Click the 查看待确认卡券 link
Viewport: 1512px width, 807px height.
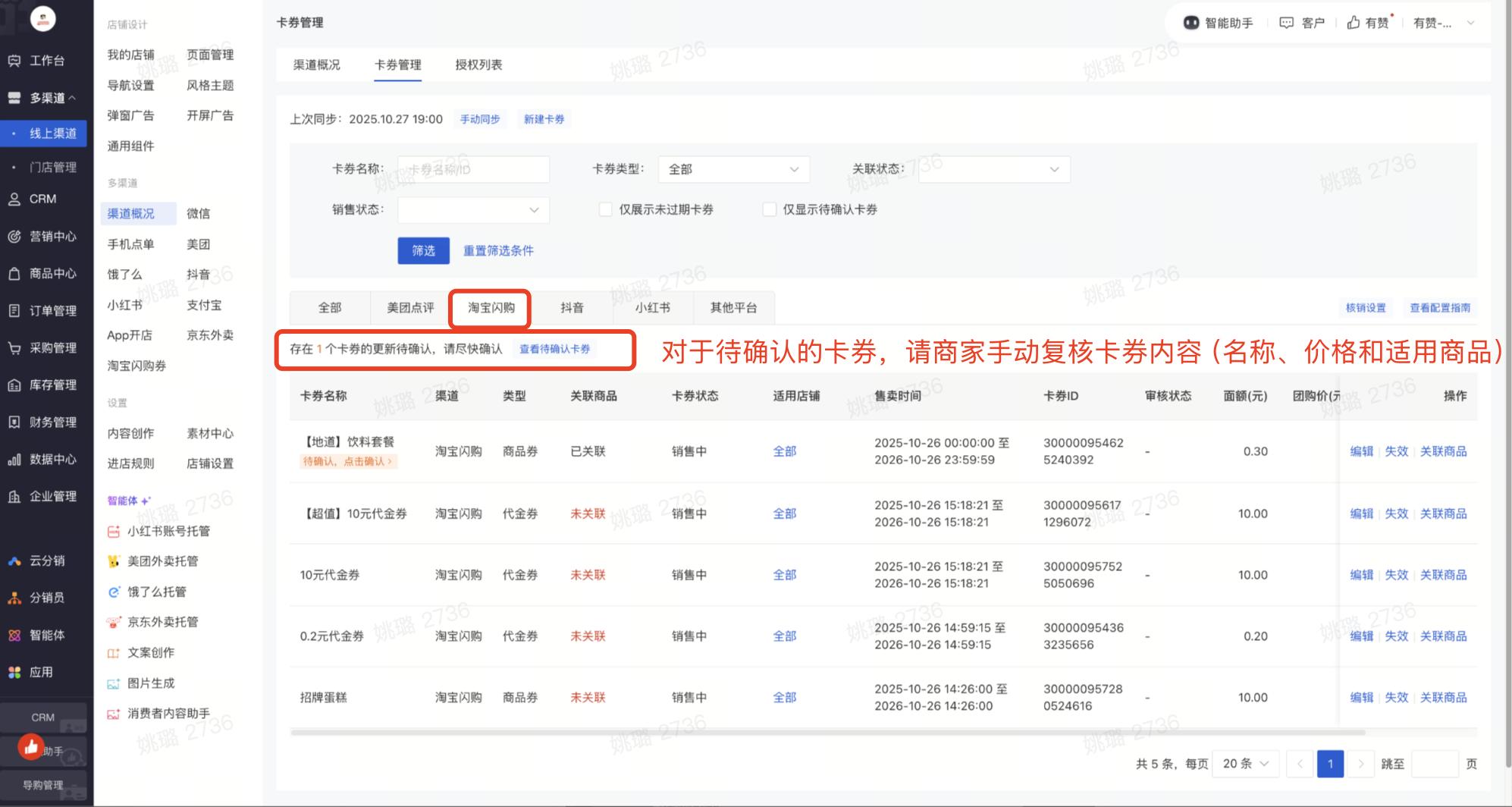coord(554,349)
